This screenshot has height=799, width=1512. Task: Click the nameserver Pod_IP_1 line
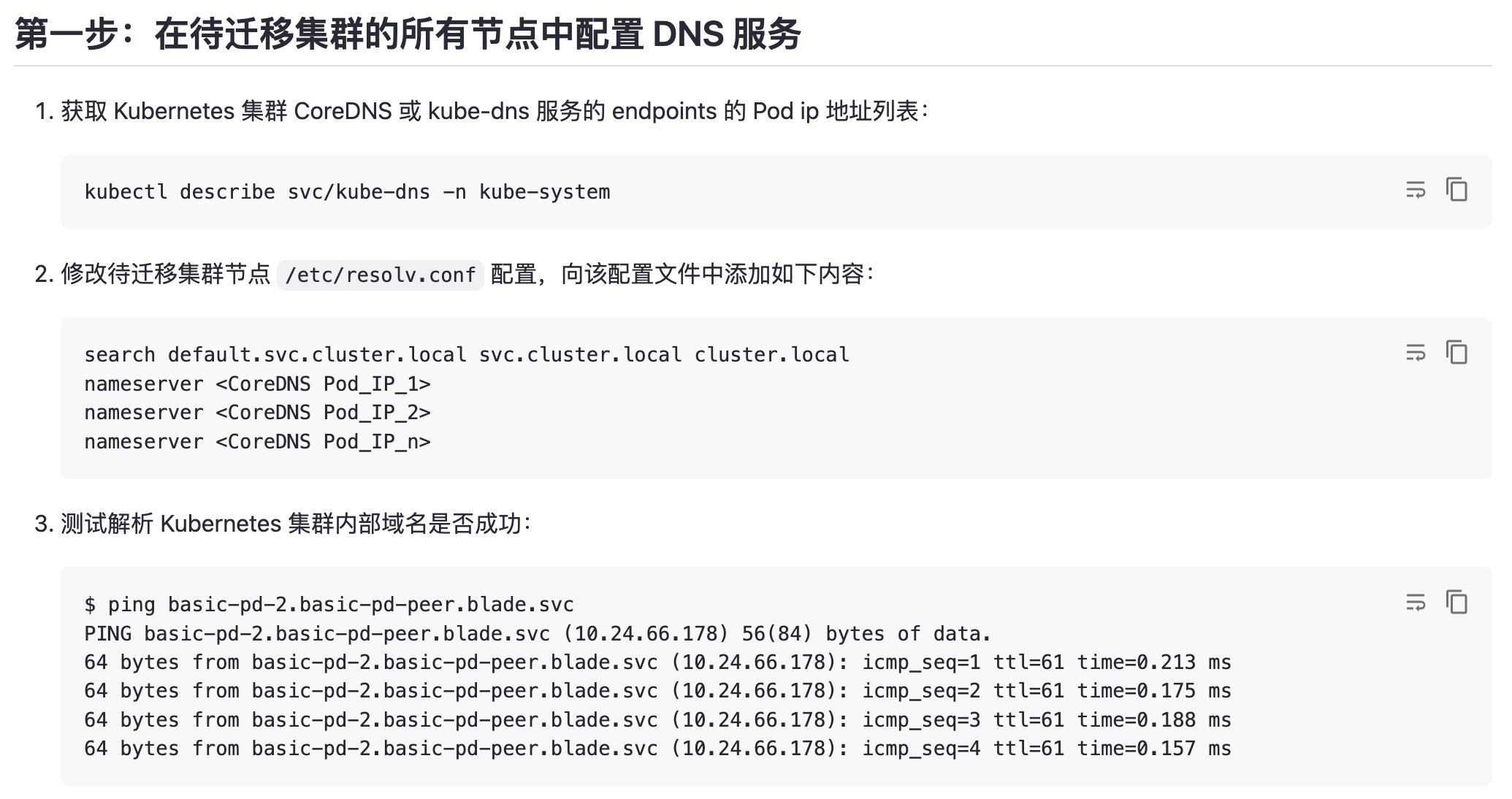point(257,384)
